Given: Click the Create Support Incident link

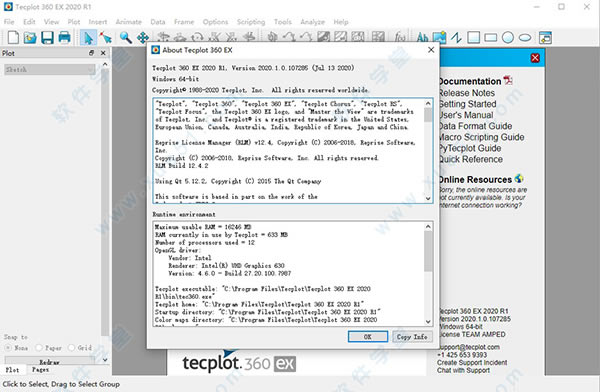Looking at the screenshot, I should point(472,363).
